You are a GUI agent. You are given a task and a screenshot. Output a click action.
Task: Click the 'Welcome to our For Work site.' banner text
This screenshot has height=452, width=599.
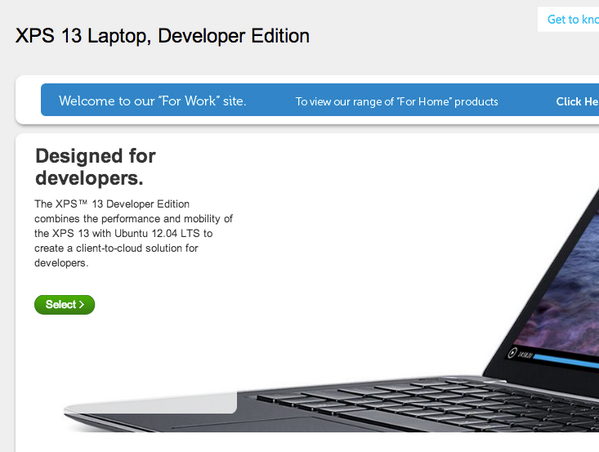(152, 101)
